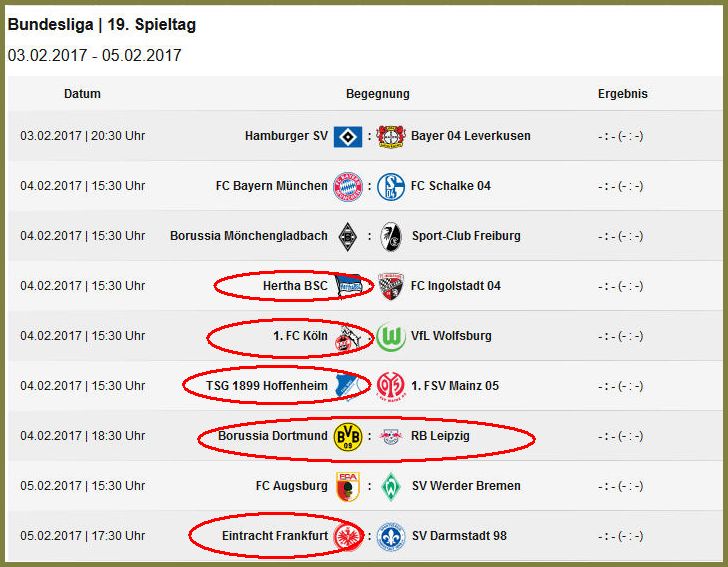This screenshot has height=567, width=728.
Task: Open the Hertha BSC team name
Action: click(x=295, y=286)
